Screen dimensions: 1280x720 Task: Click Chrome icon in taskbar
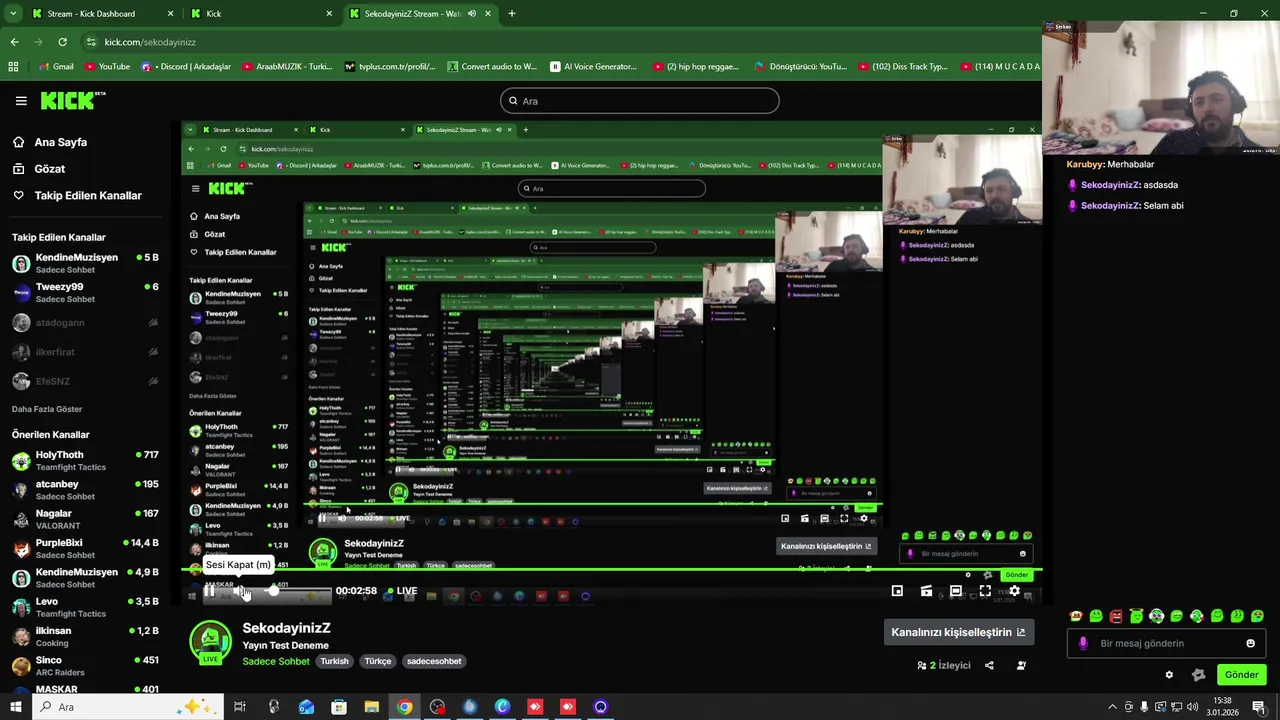pos(404,707)
